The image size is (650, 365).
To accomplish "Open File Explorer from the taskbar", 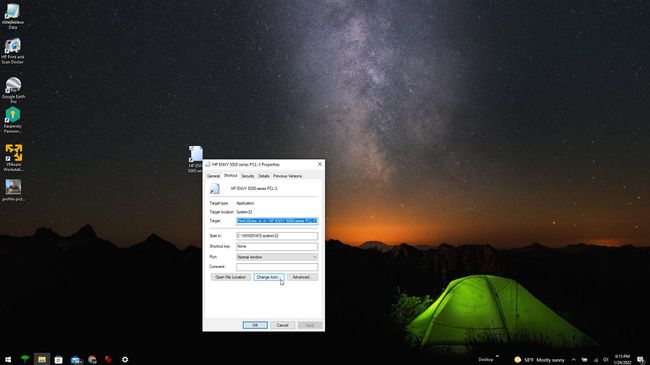I will (42, 360).
